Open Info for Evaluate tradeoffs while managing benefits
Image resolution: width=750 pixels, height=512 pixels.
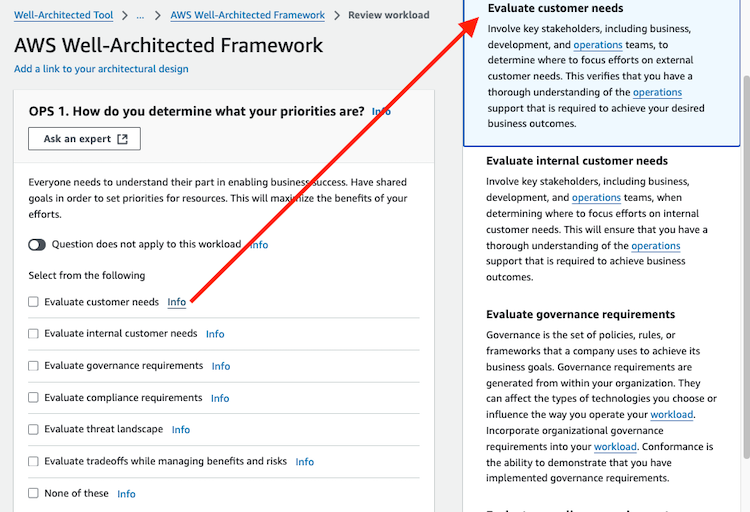click(x=305, y=461)
